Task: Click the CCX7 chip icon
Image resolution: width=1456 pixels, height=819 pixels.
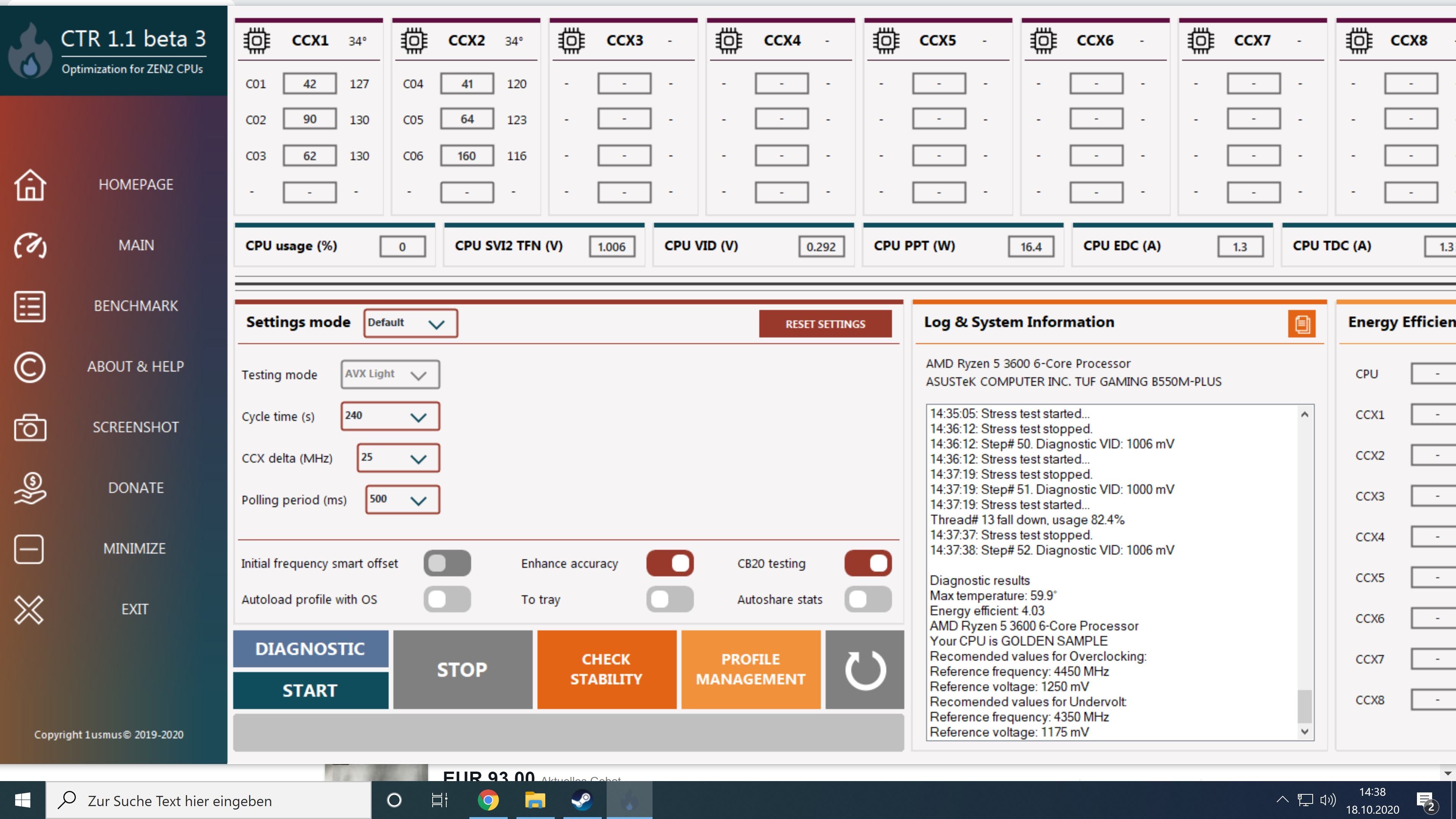Action: (x=1200, y=41)
